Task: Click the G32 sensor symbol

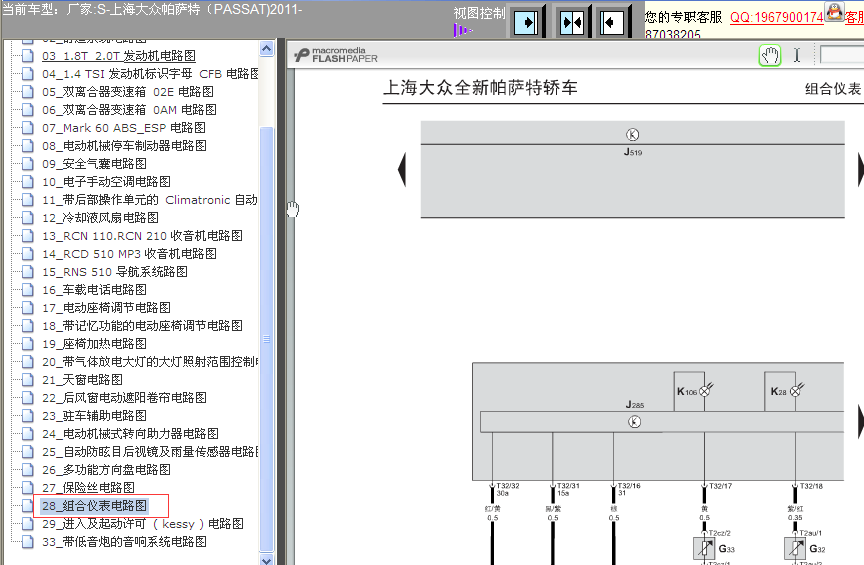Action: pos(795,548)
